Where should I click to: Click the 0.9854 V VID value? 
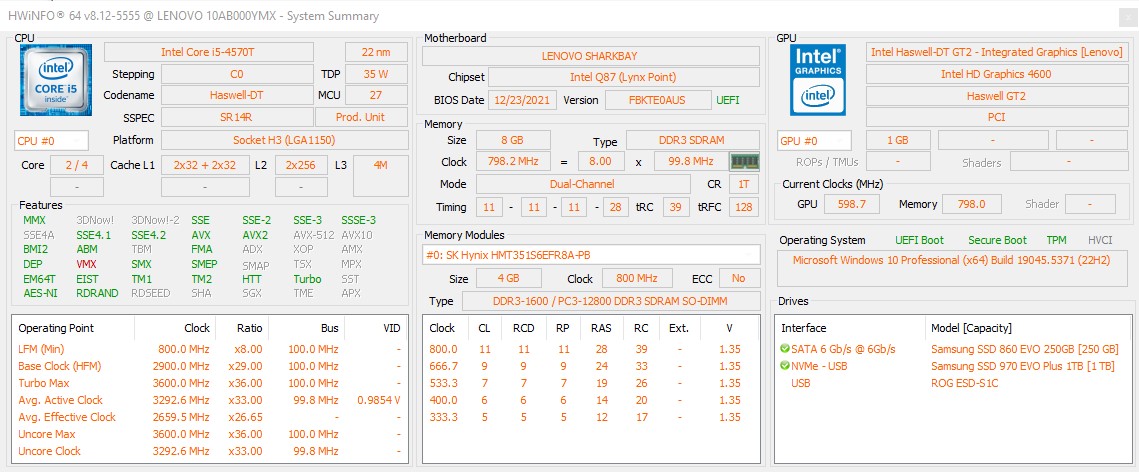(x=378, y=400)
